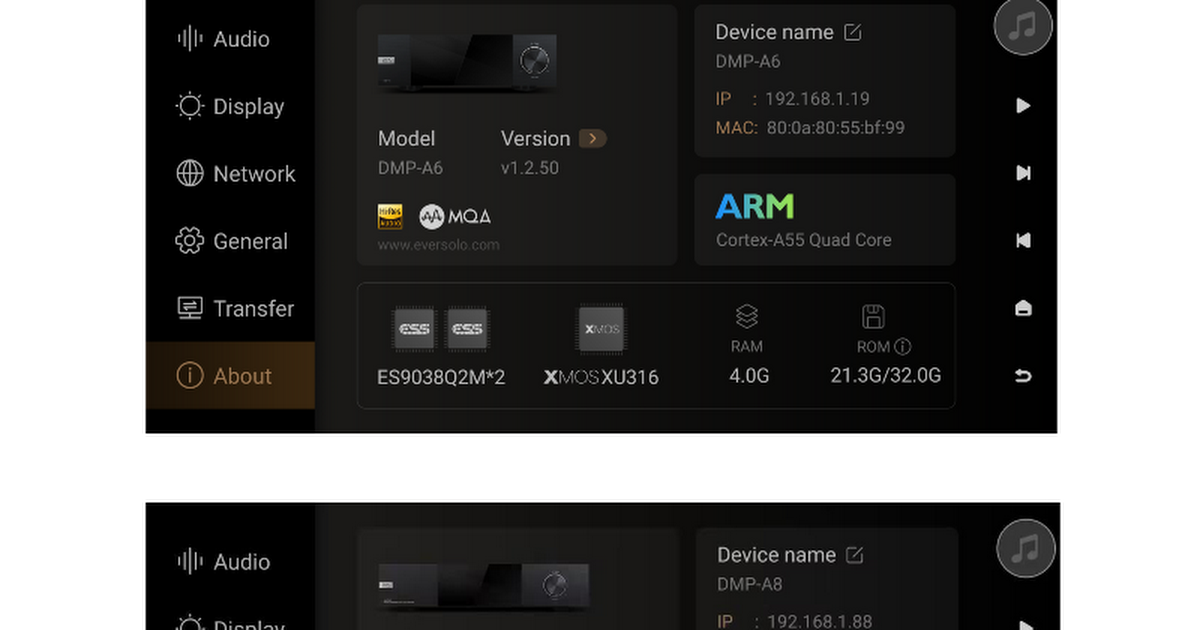The width and height of the screenshot is (1200, 630).
Task: Click the IP address 192.168.1.19
Action: [x=817, y=99]
